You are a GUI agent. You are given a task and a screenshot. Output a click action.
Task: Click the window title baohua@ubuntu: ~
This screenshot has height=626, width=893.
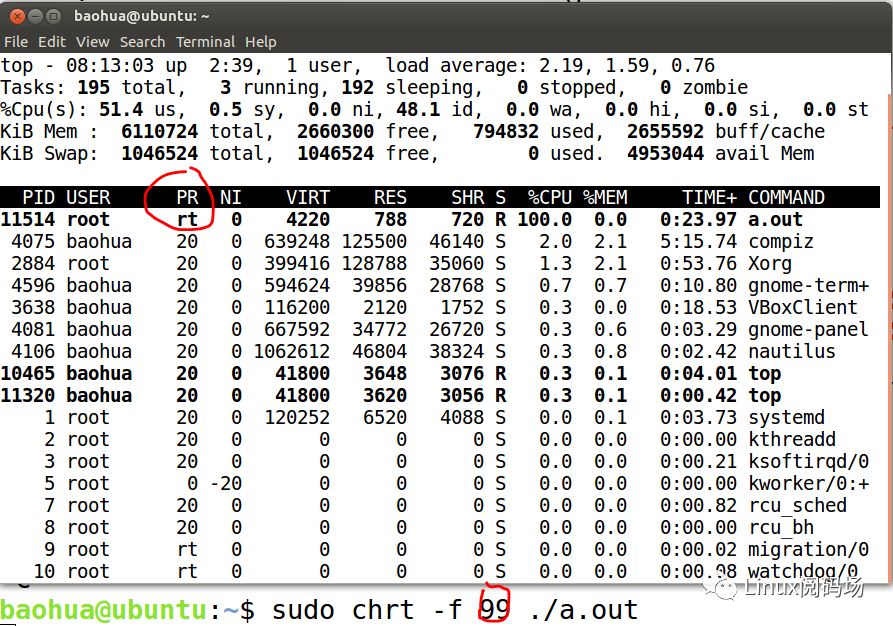point(142,16)
